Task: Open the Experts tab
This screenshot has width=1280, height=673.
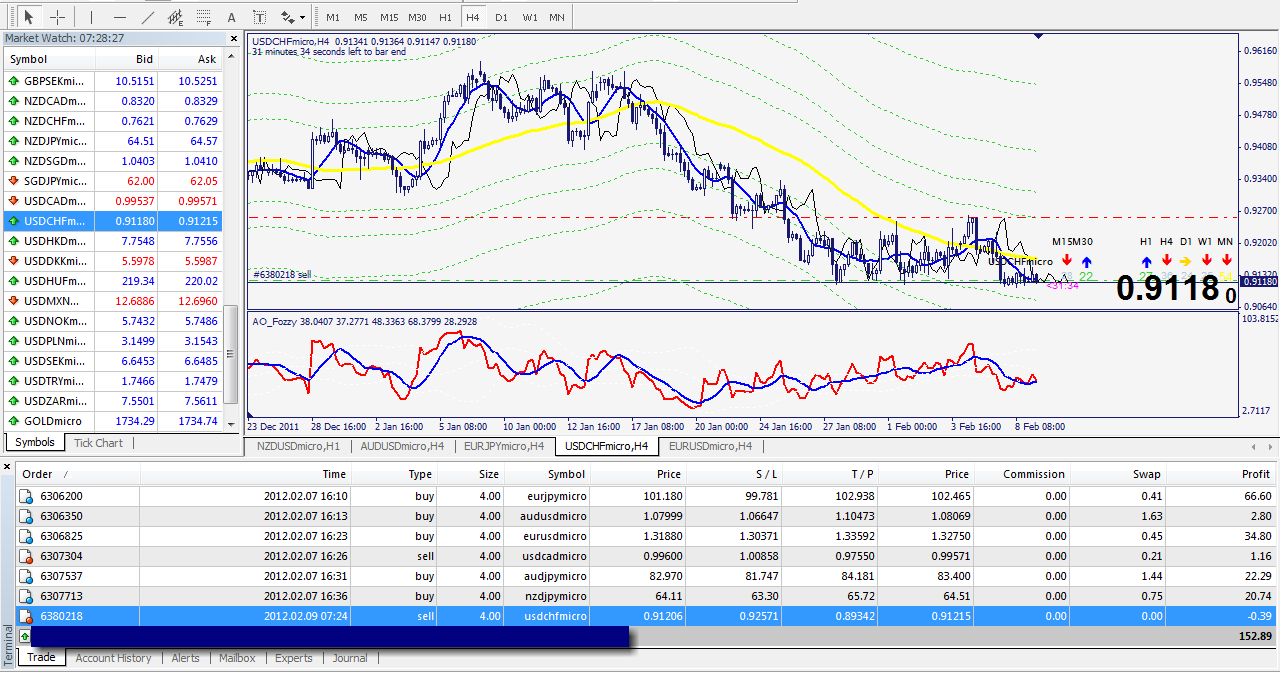Action: coord(294,658)
